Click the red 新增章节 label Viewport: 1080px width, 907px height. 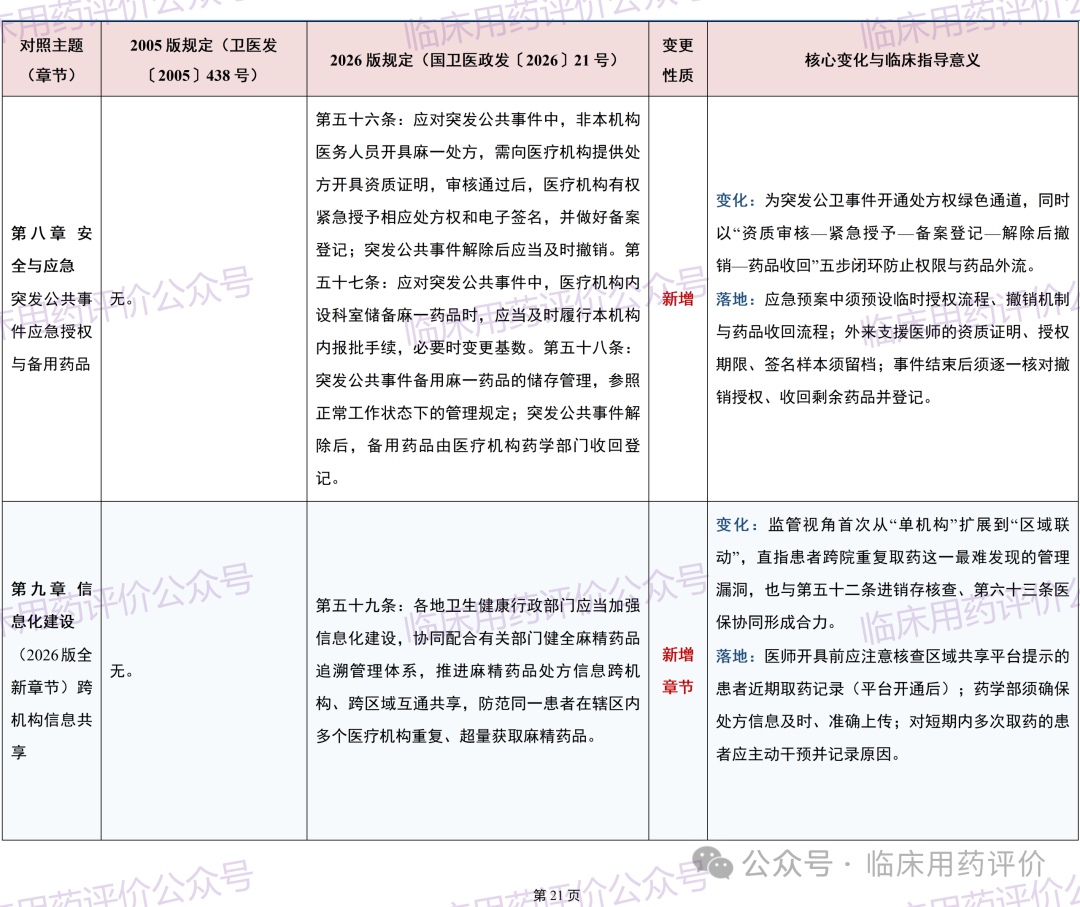pos(678,671)
